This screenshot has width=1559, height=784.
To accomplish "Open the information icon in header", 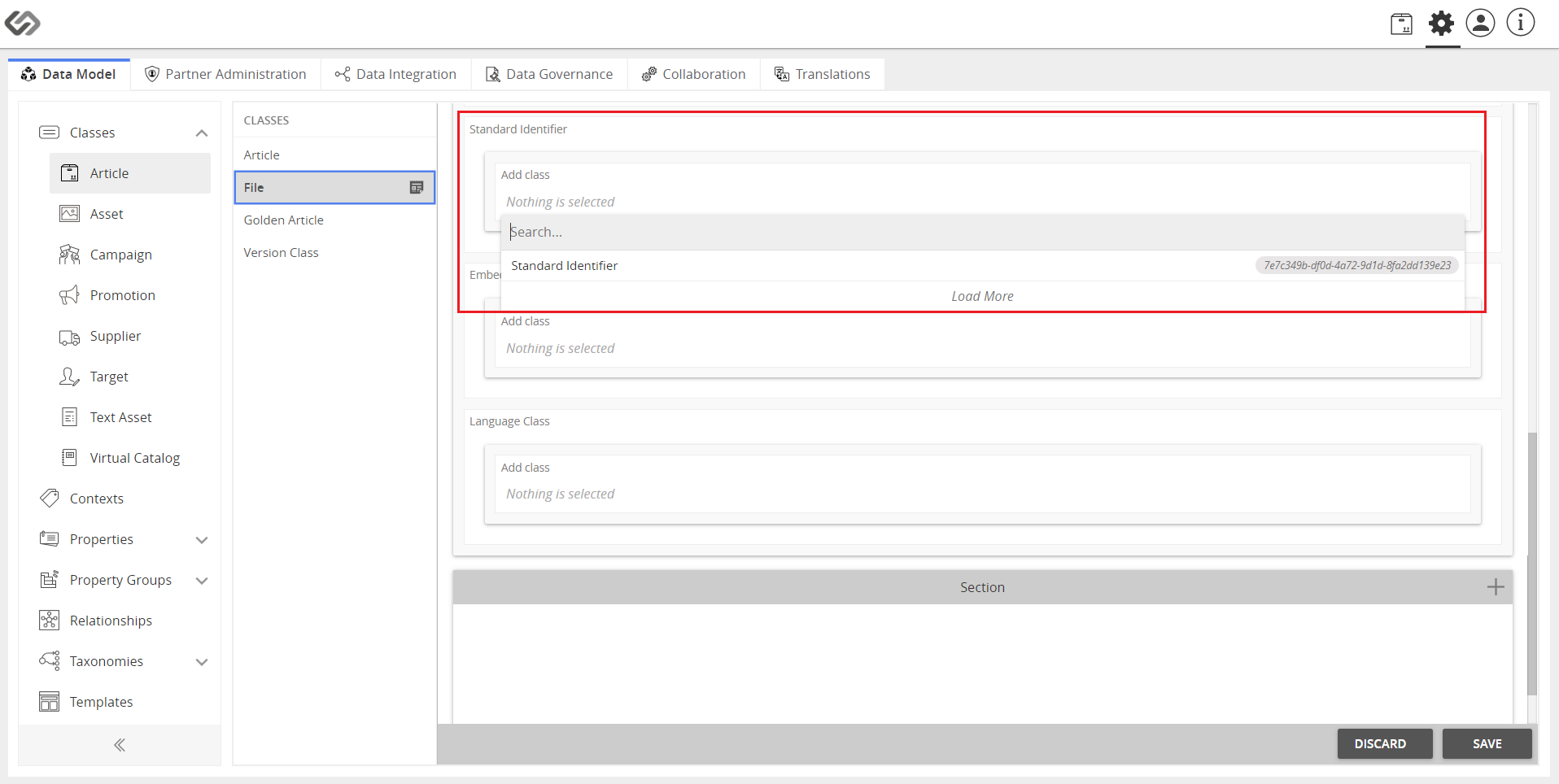I will 1520,23.
